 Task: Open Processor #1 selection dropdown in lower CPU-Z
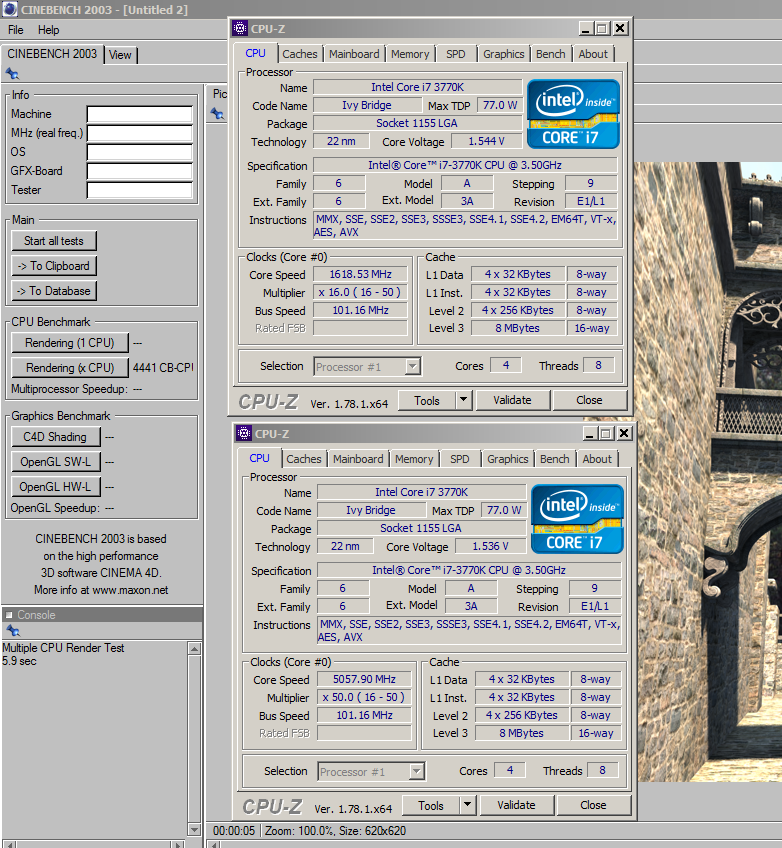pos(372,772)
